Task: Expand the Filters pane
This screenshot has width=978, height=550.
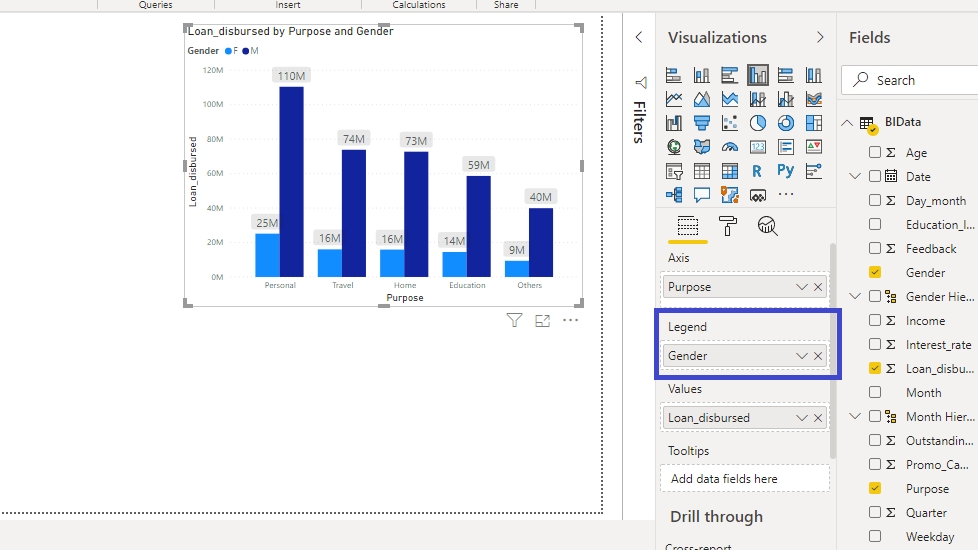Action: point(639,37)
